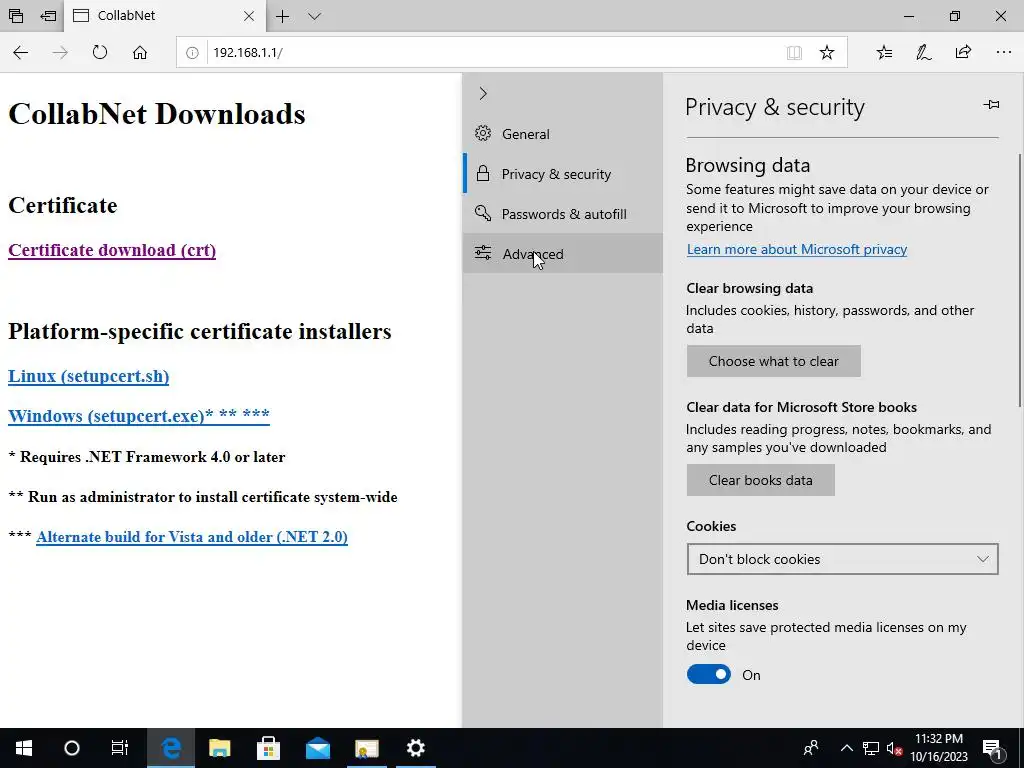The height and width of the screenshot is (768, 1024).
Task: Click the Add notes pen icon
Action: point(923,52)
